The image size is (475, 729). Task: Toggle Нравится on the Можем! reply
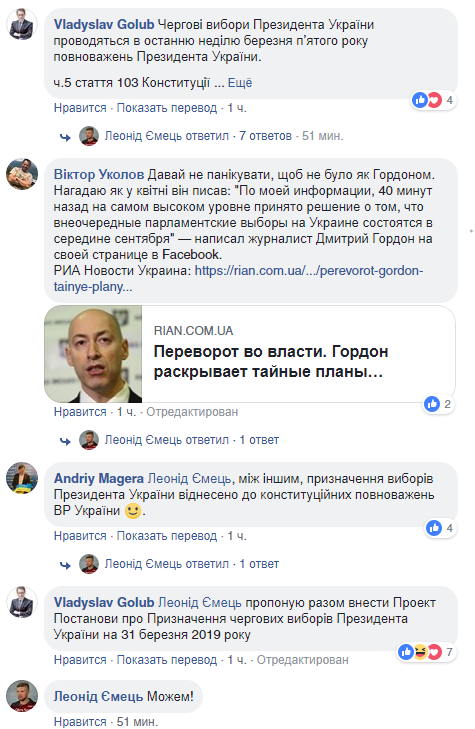[80, 722]
